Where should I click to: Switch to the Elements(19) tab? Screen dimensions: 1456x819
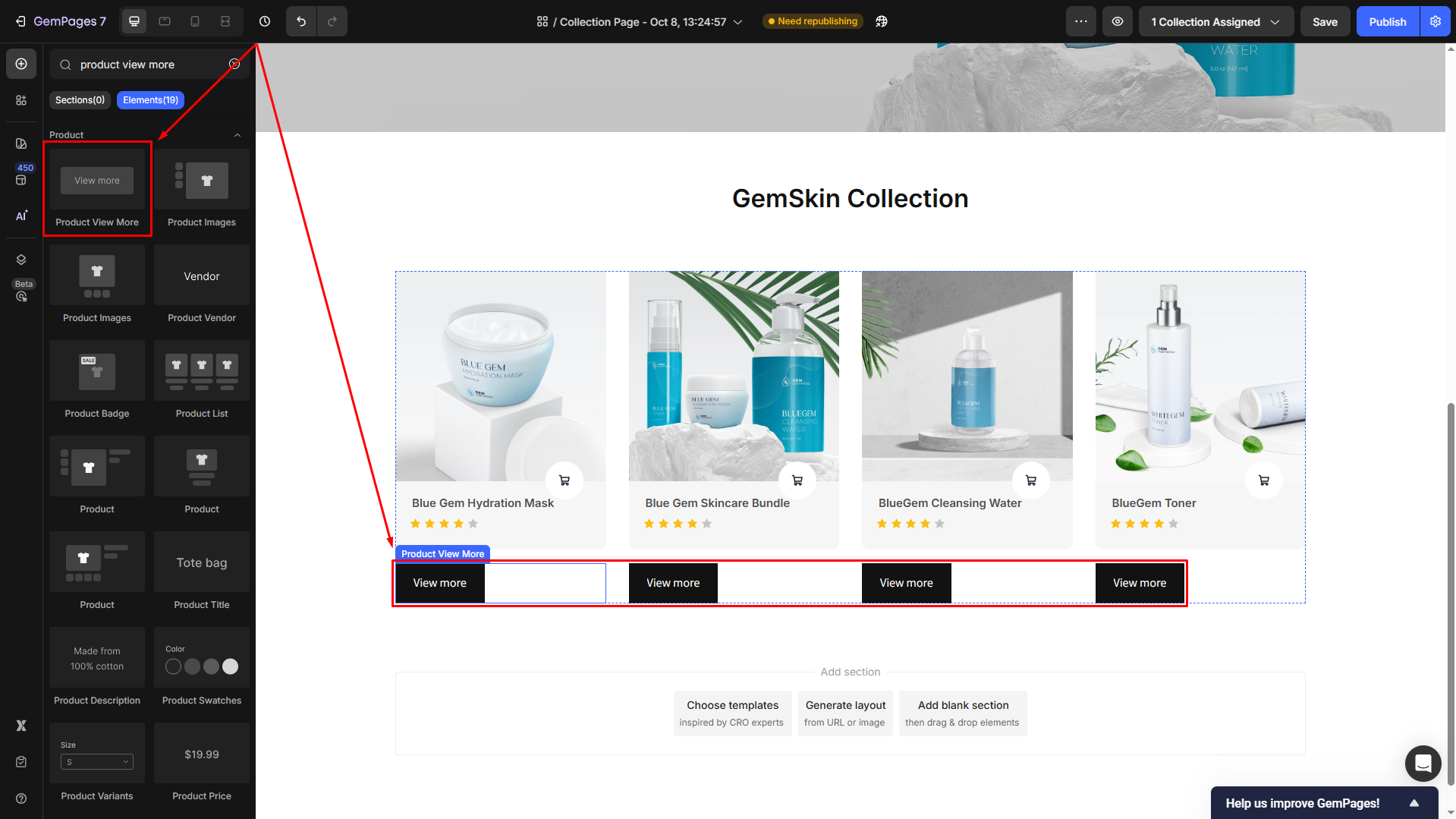(x=150, y=100)
